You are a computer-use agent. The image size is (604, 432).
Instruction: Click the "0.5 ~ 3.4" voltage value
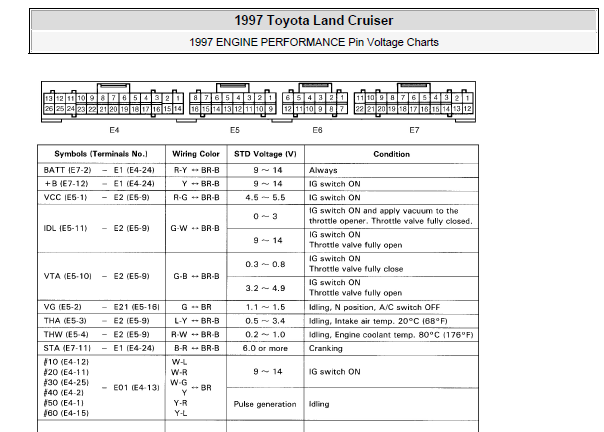point(265,321)
